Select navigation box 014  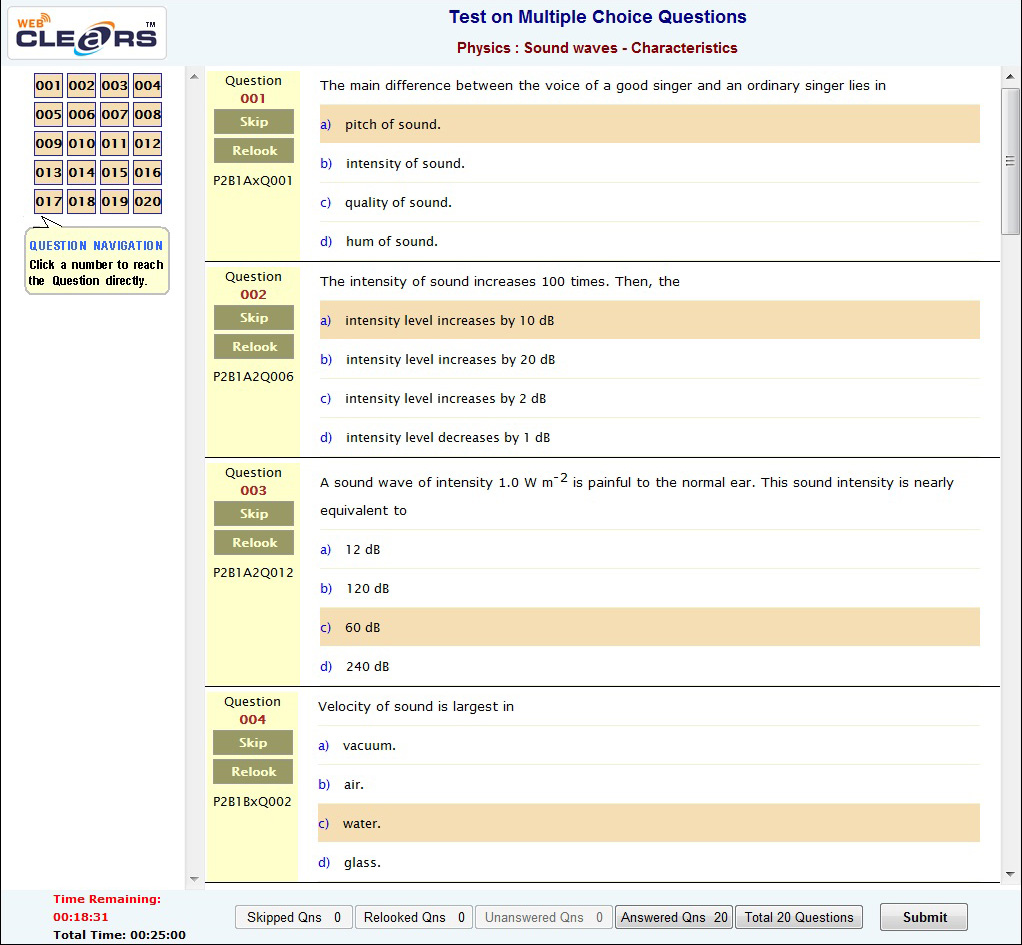click(x=81, y=173)
